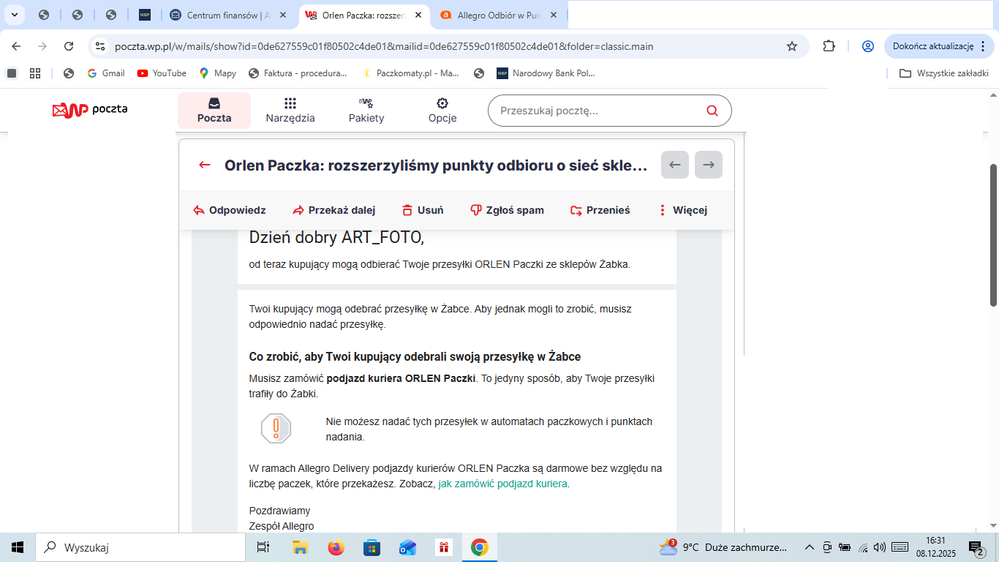Image resolution: width=999 pixels, height=562 pixels.
Task: Go to next email with right arrow button
Action: coord(708,165)
